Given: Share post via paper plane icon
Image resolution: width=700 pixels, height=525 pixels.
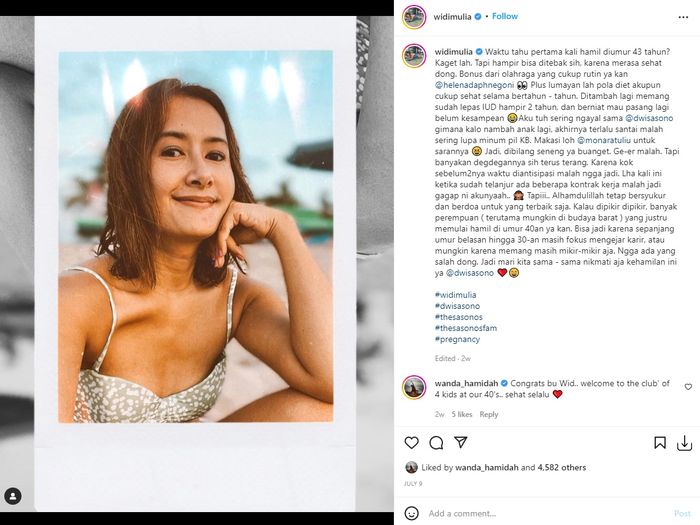Looking at the screenshot, I should (461, 442).
